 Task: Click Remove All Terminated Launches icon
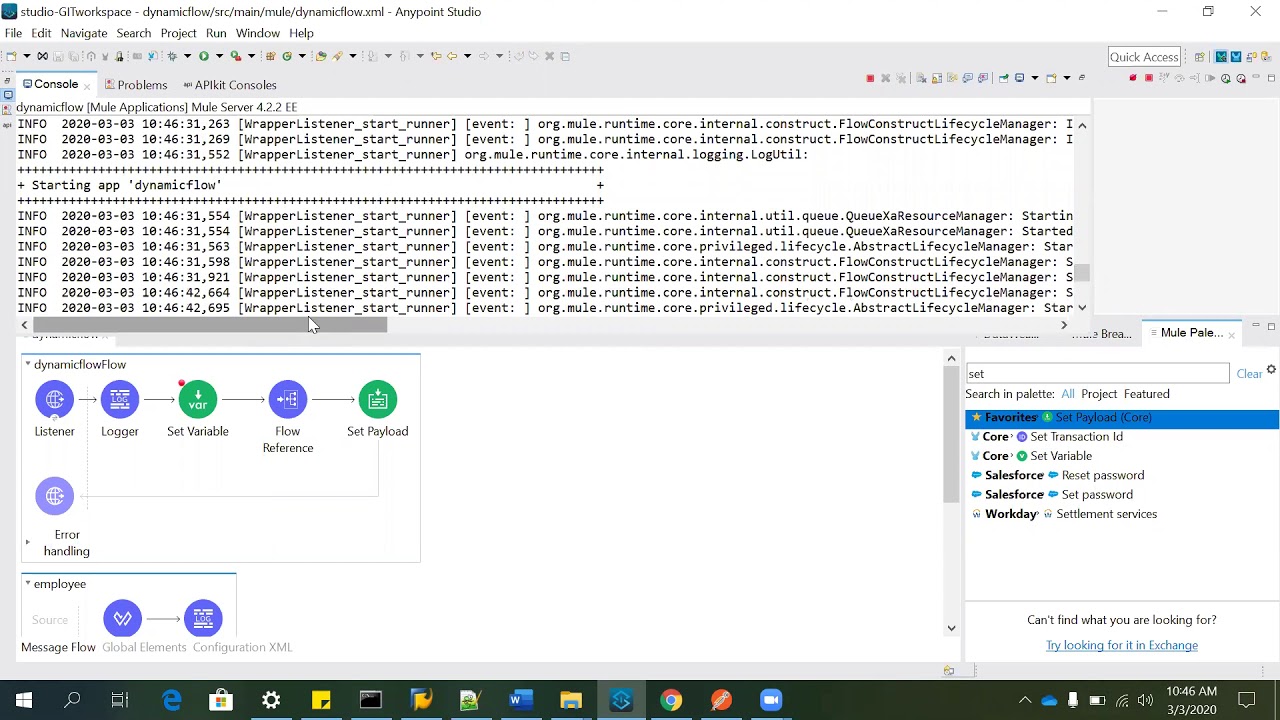click(x=901, y=78)
